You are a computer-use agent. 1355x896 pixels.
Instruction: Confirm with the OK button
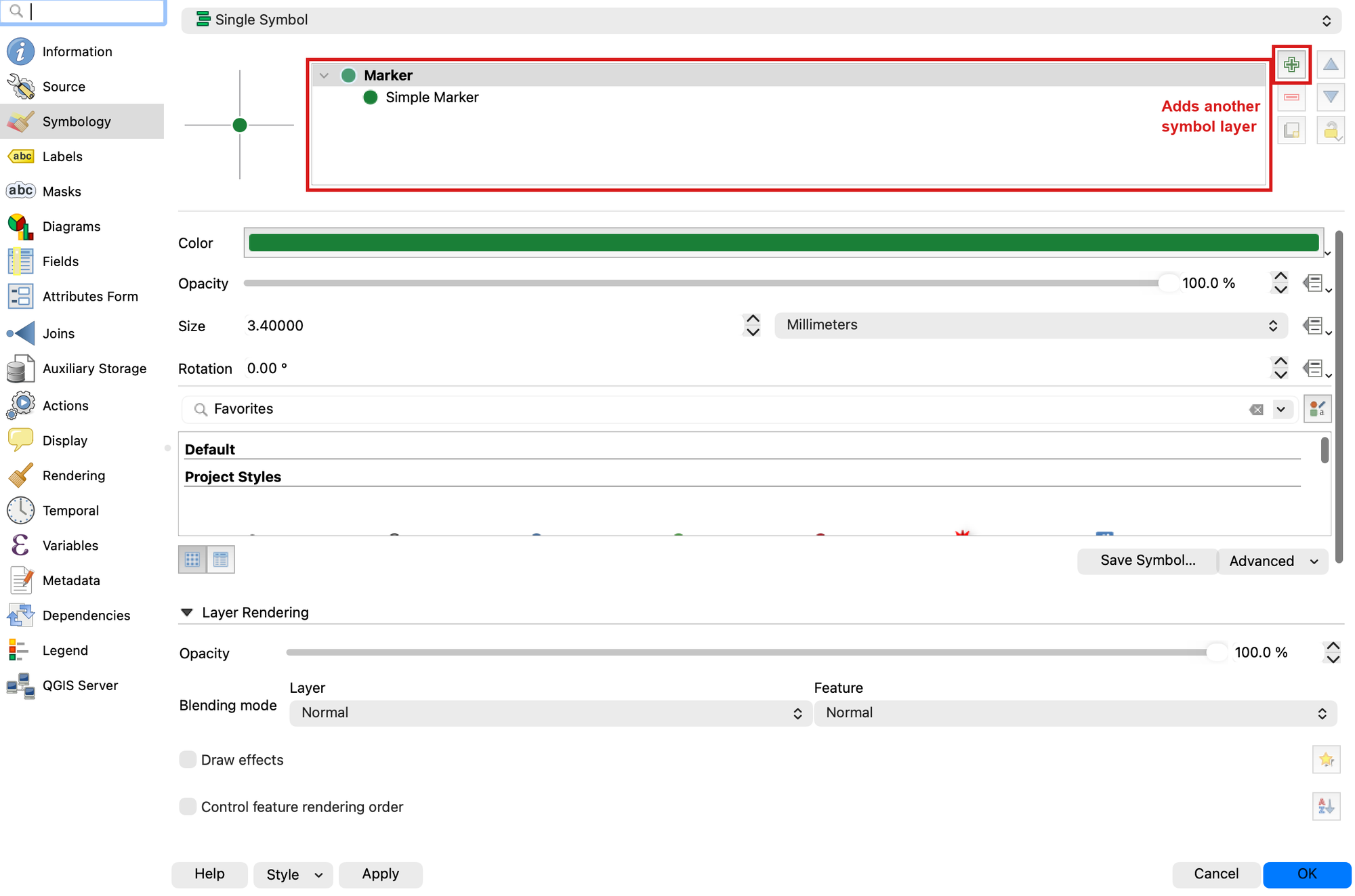pyautogui.click(x=1307, y=874)
